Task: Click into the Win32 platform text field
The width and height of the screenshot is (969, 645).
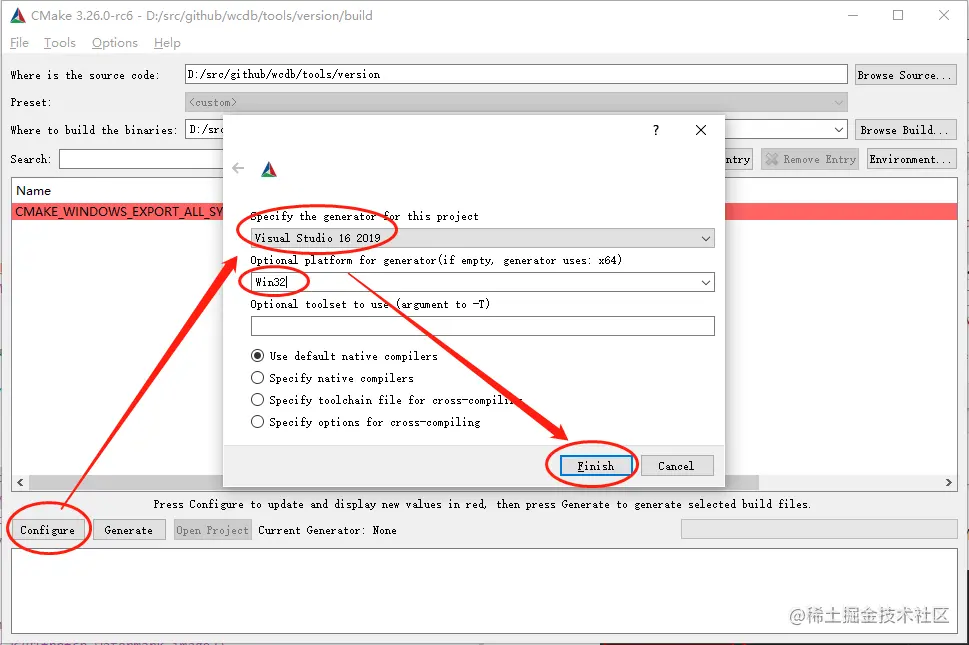Action: point(475,282)
